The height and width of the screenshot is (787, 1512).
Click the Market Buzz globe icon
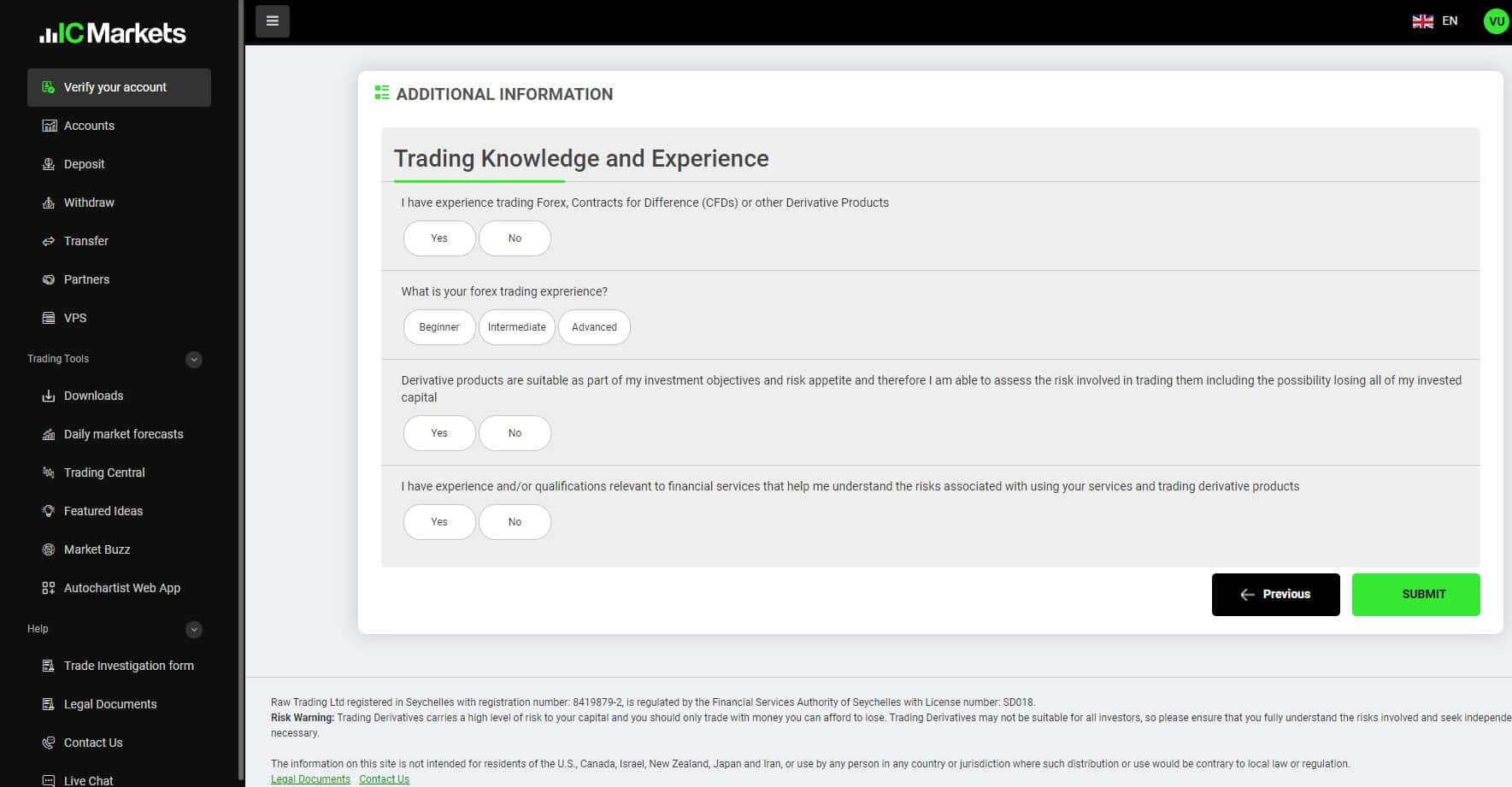49,549
